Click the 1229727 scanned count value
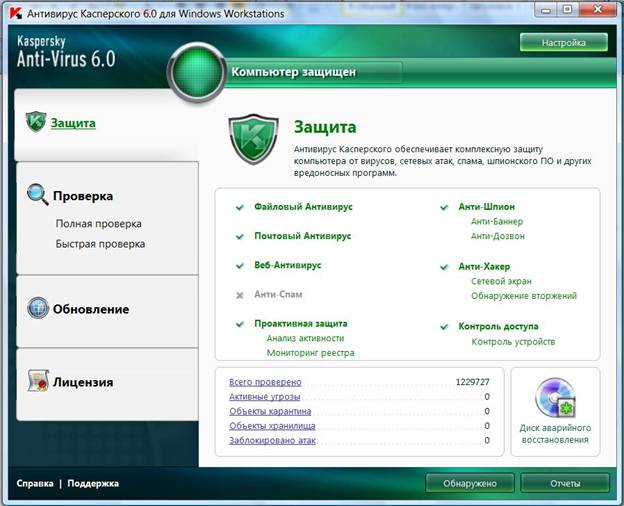The image size is (624, 506). [x=472, y=382]
